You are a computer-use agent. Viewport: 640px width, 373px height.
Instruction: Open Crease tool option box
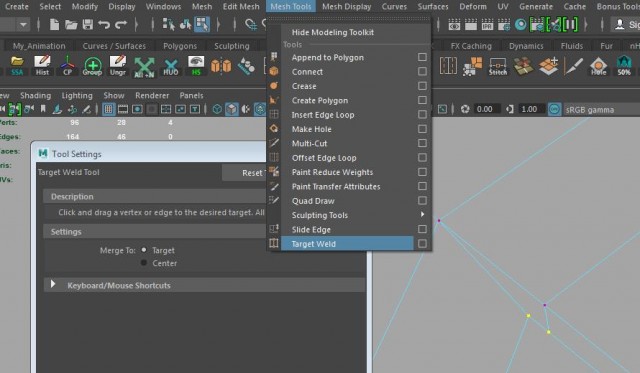click(422, 86)
